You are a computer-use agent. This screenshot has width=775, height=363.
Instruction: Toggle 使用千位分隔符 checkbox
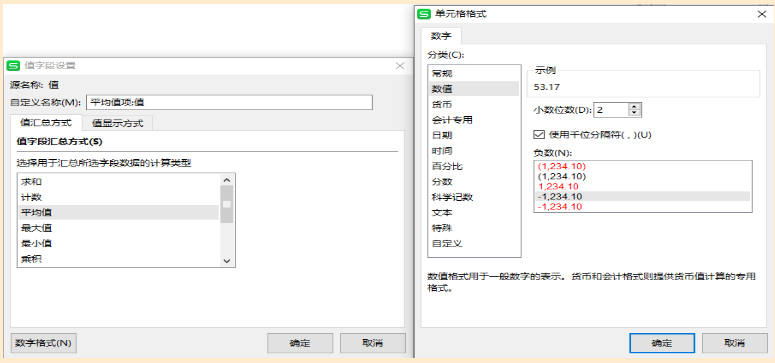tap(539, 134)
